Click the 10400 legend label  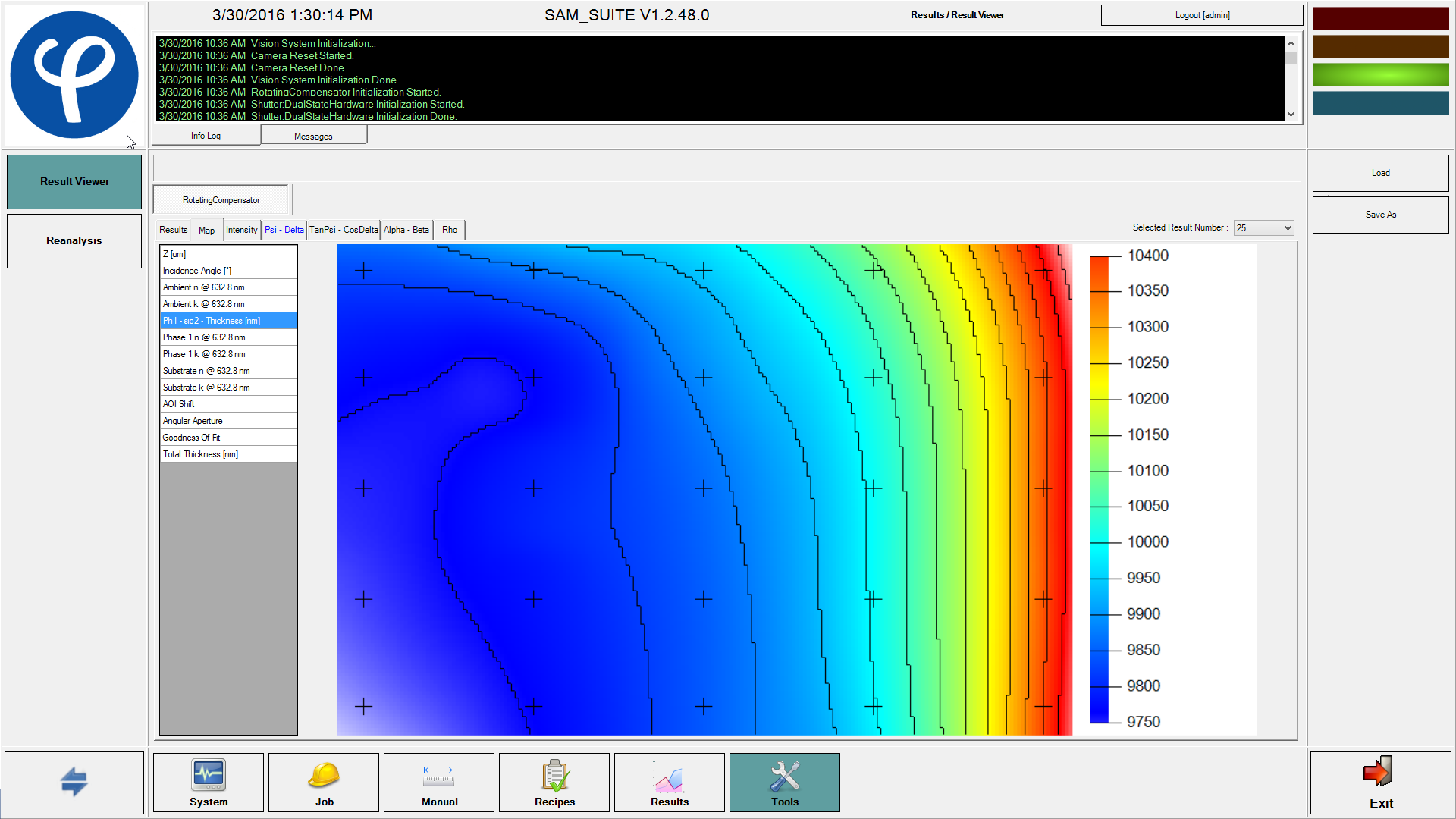click(1147, 256)
